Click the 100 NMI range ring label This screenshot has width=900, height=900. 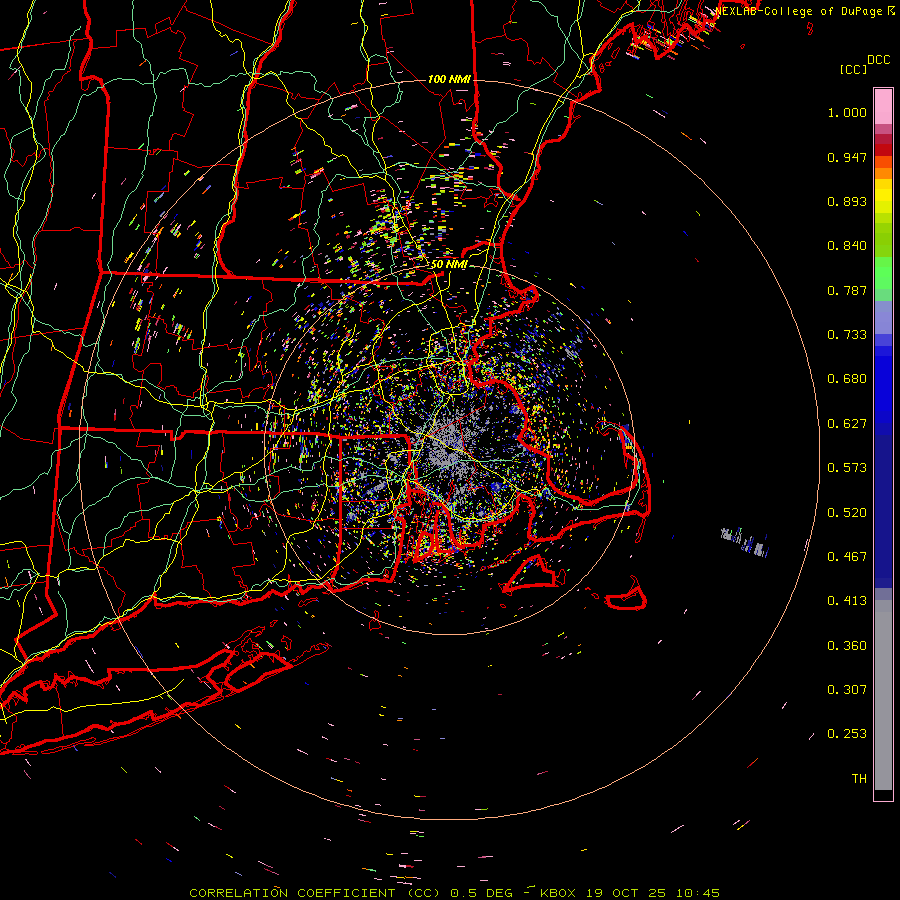click(x=449, y=79)
